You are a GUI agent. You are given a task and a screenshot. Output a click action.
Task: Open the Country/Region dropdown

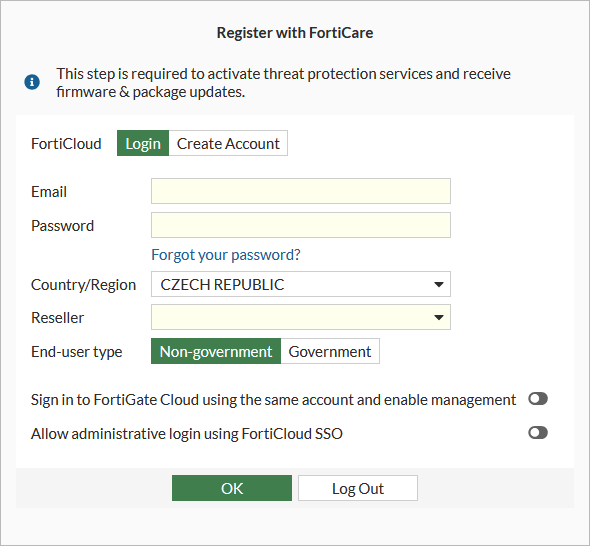tap(301, 284)
